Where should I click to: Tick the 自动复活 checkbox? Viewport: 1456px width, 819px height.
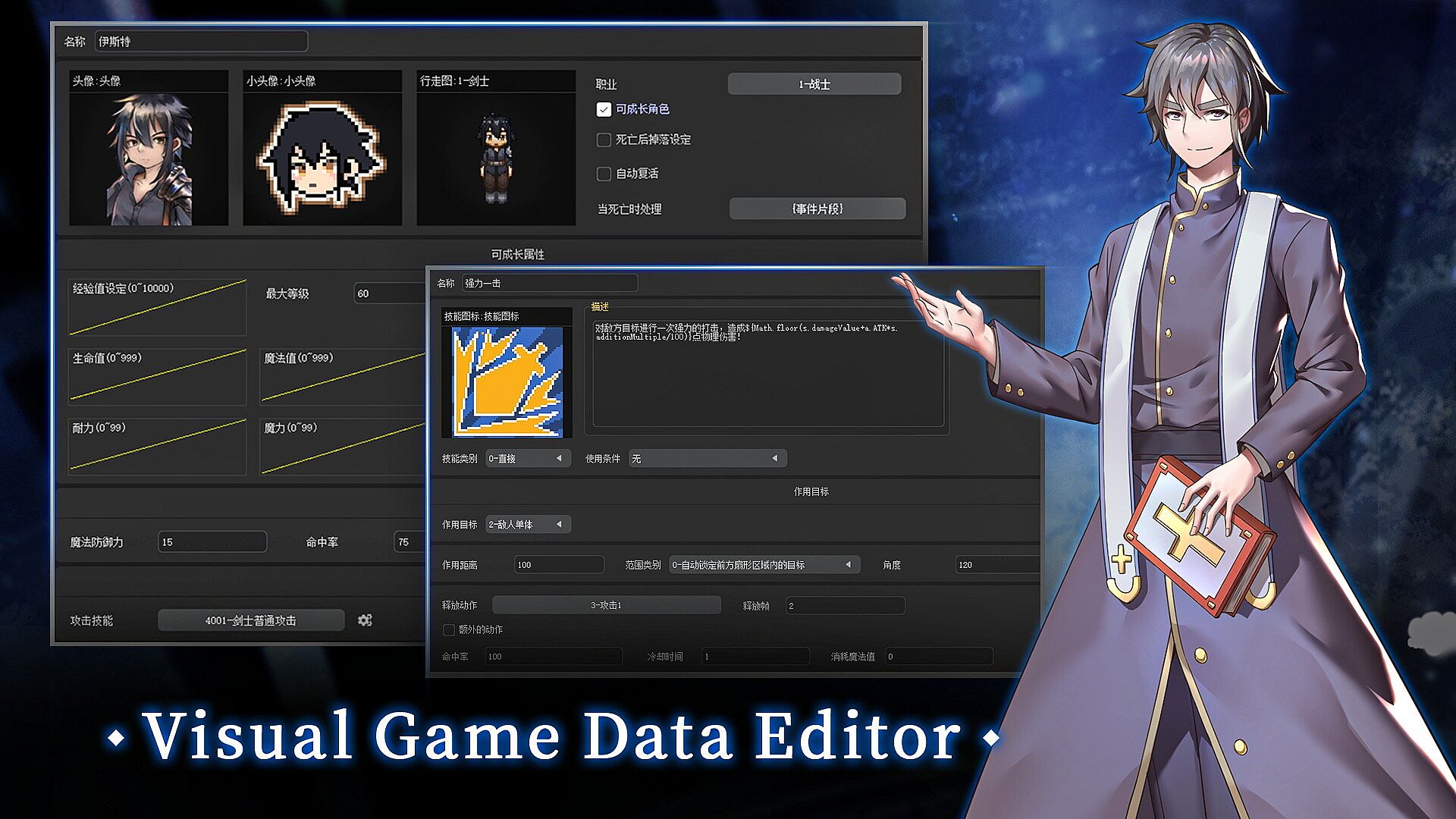pyautogui.click(x=604, y=174)
